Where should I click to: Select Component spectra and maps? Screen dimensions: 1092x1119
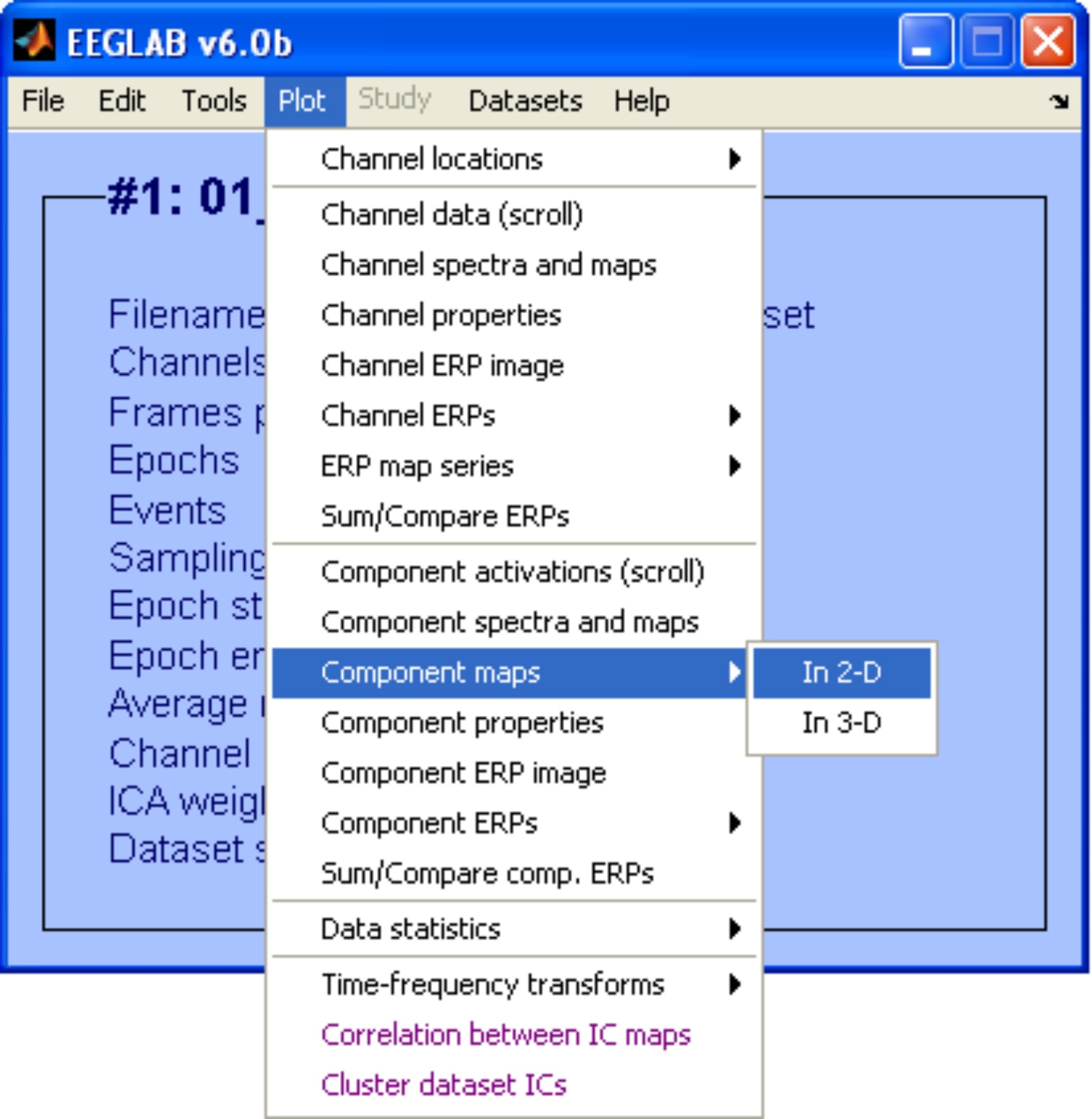(x=513, y=622)
